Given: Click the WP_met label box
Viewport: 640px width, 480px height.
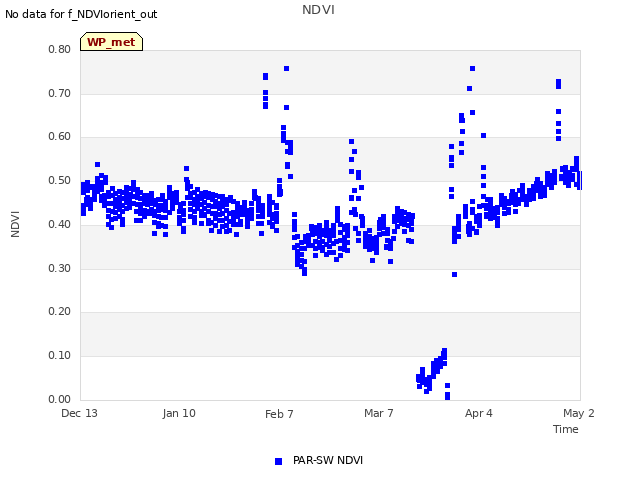Looking at the screenshot, I should 111,42.
